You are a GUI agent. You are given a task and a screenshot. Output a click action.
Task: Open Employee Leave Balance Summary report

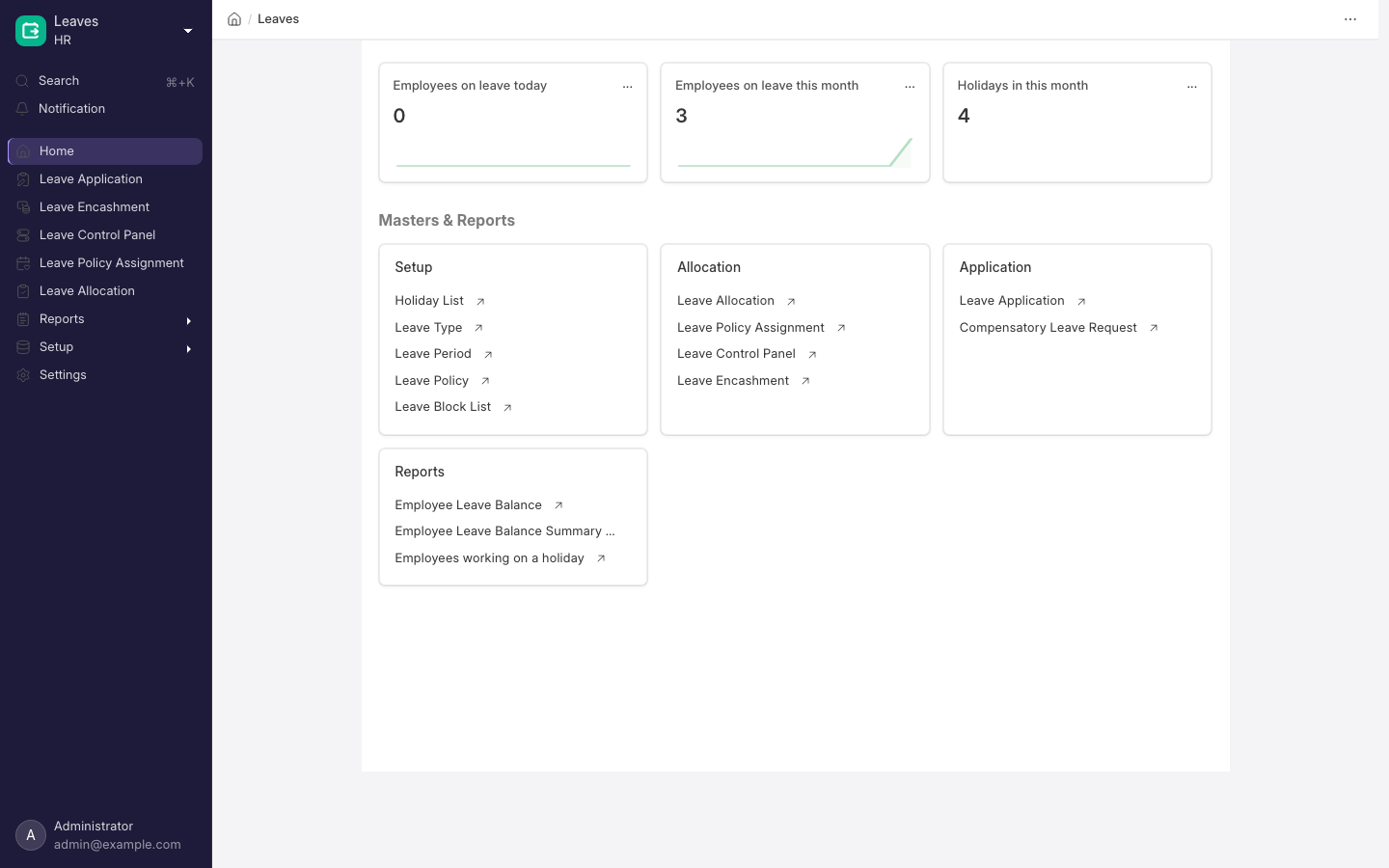point(504,531)
